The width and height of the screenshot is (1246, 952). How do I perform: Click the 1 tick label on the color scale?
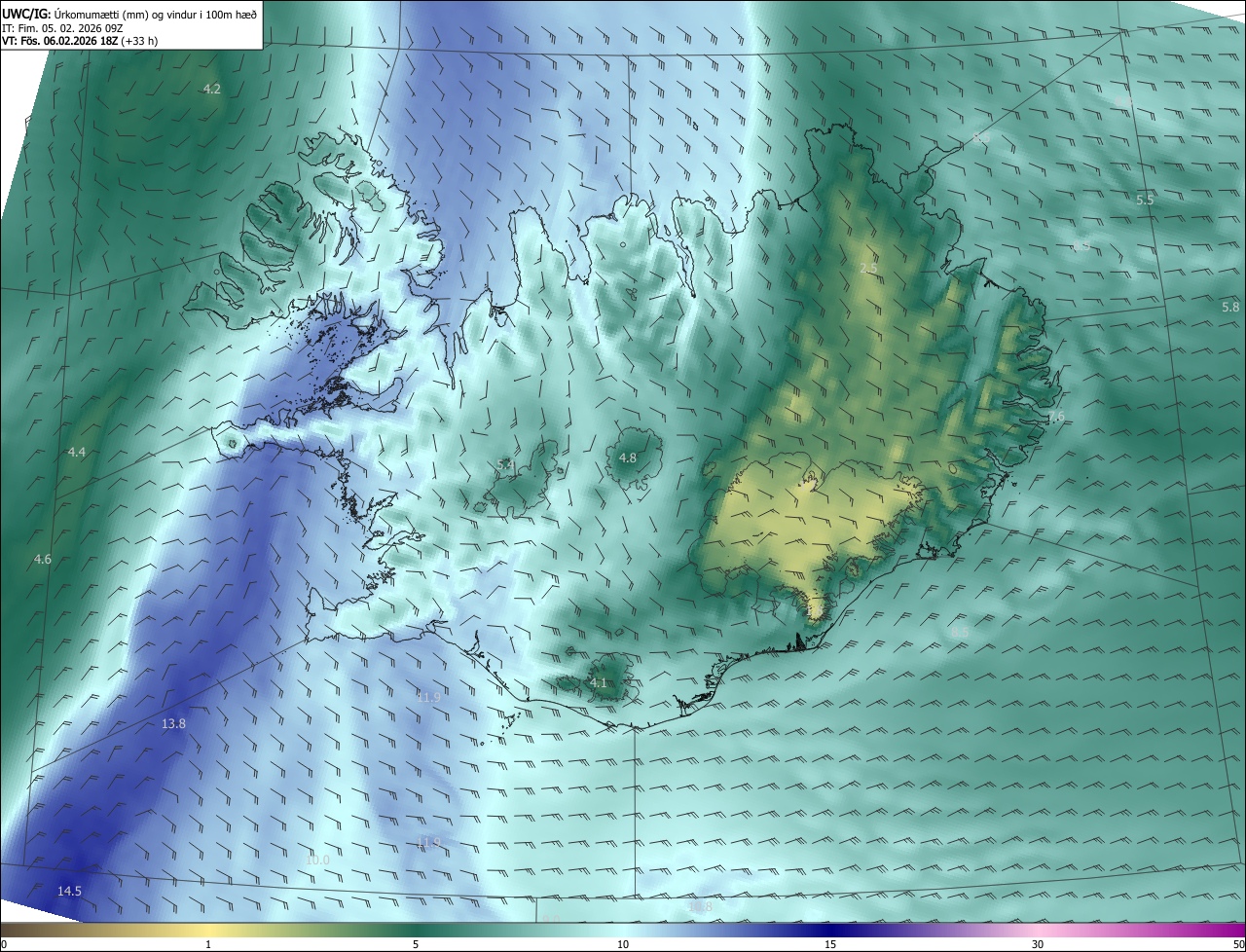click(x=208, y=944)
